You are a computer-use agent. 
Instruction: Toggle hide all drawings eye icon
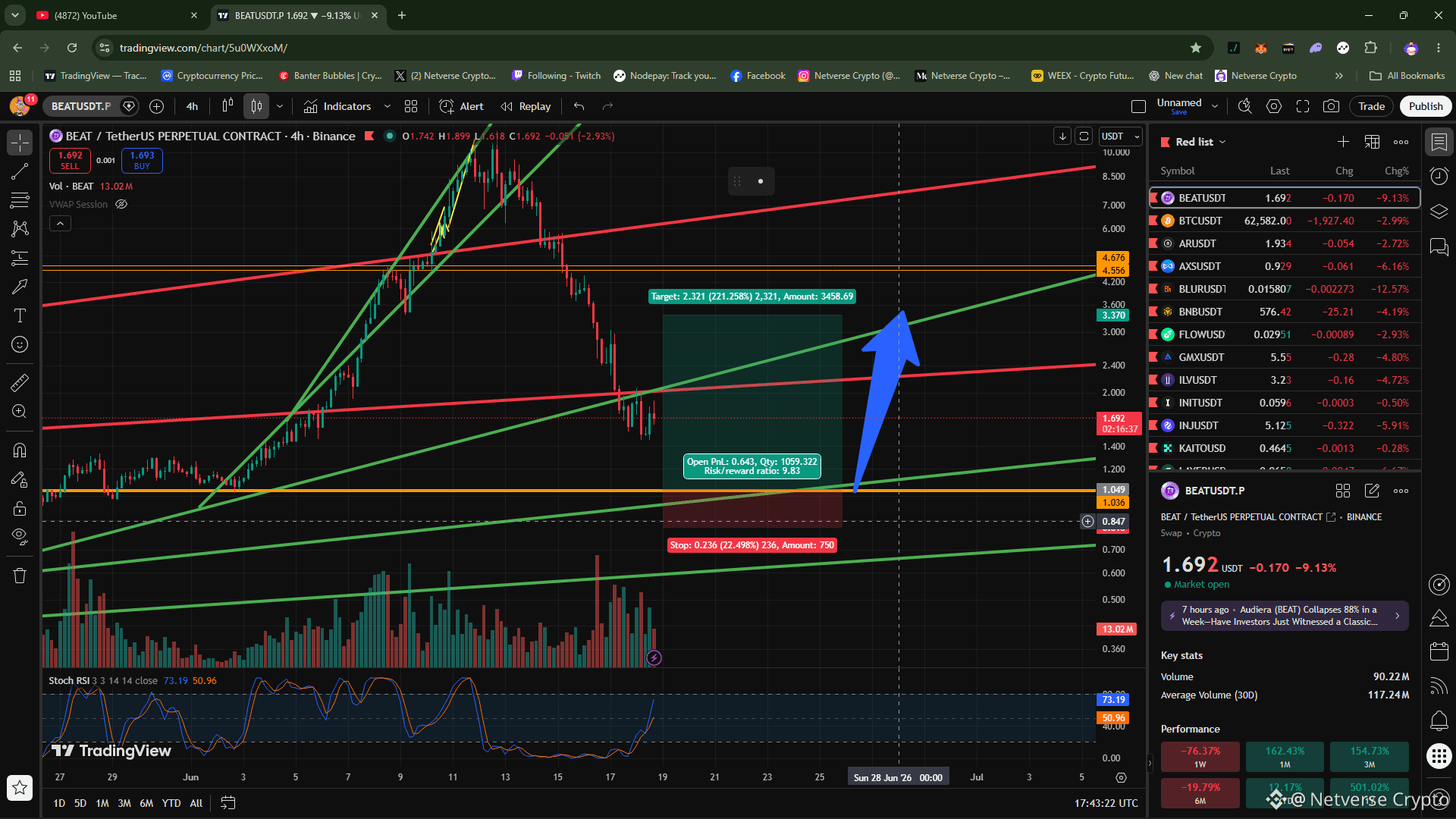20,537
